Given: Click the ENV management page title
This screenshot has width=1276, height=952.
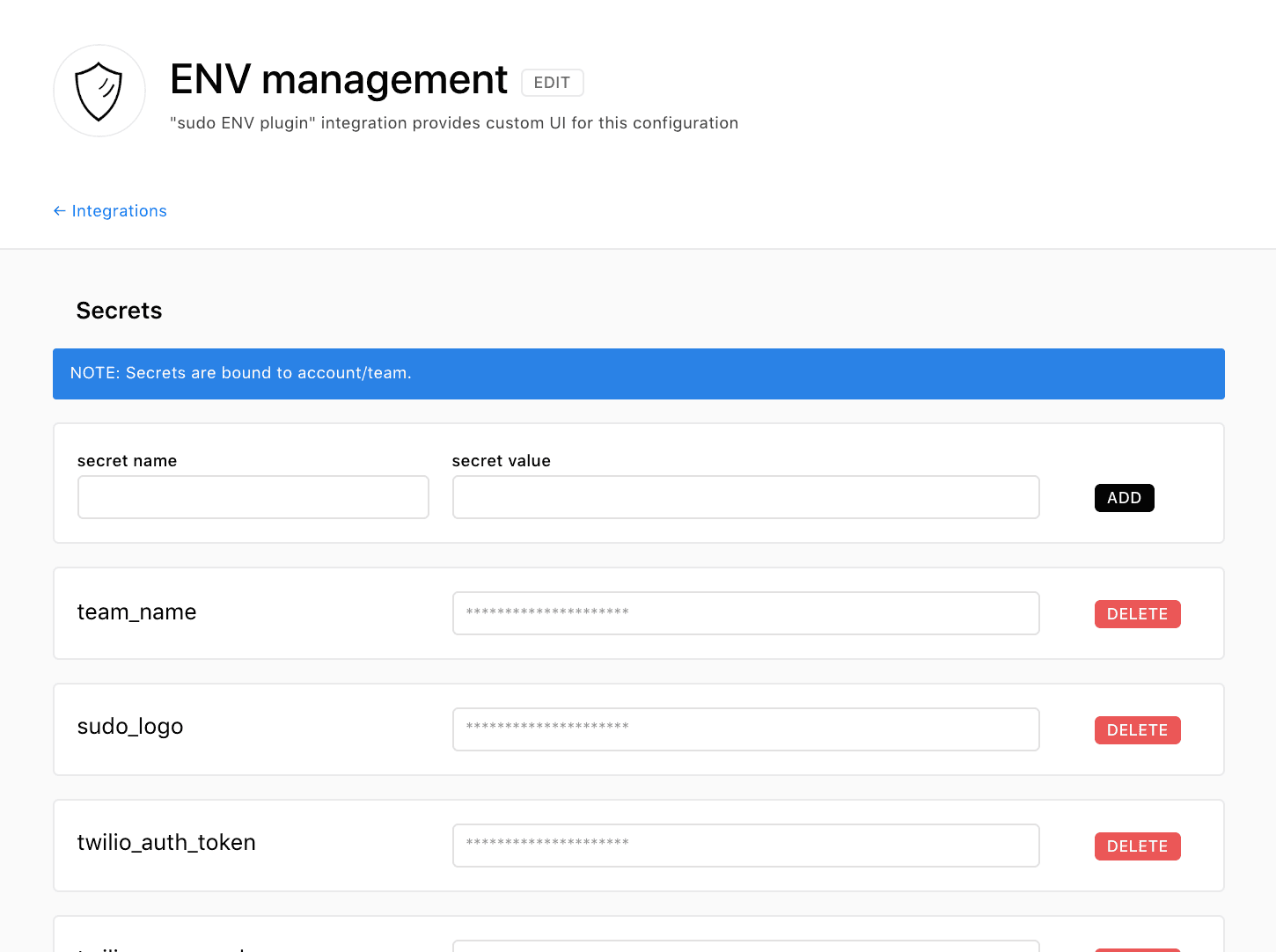Looking at the screenshot, I should 339,80.
